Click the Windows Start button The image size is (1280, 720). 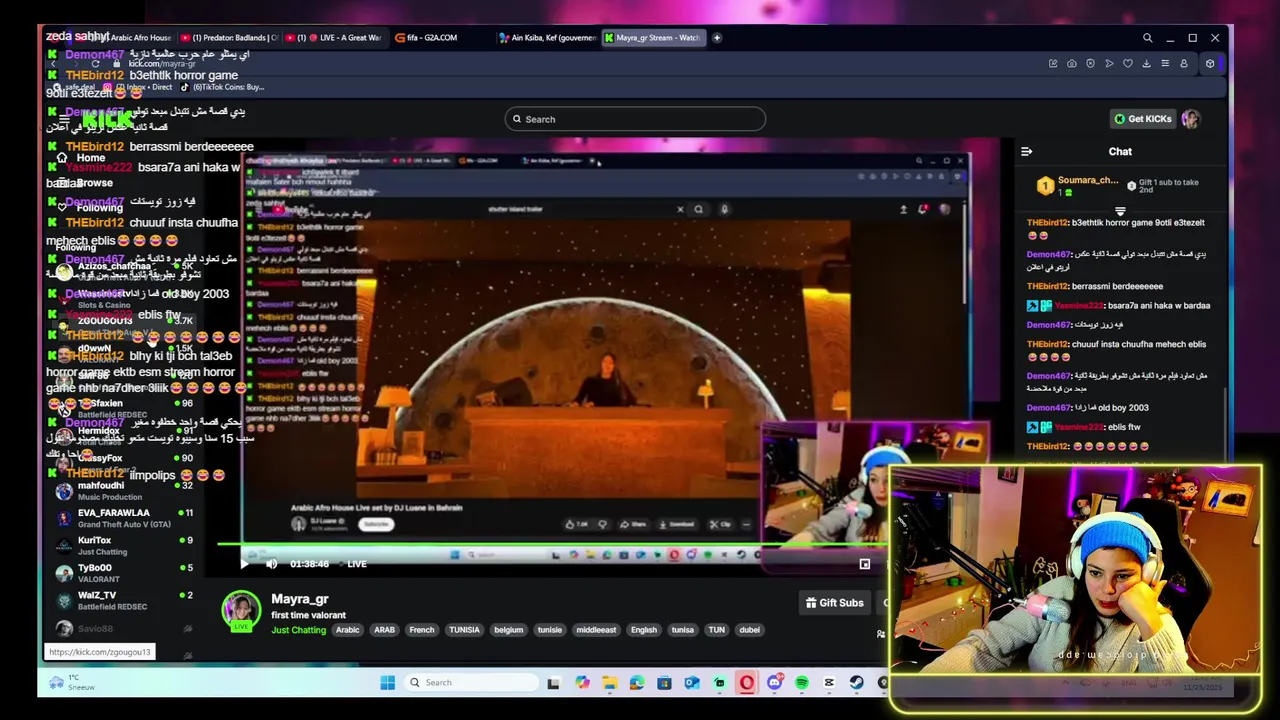[x=388, y=683]
